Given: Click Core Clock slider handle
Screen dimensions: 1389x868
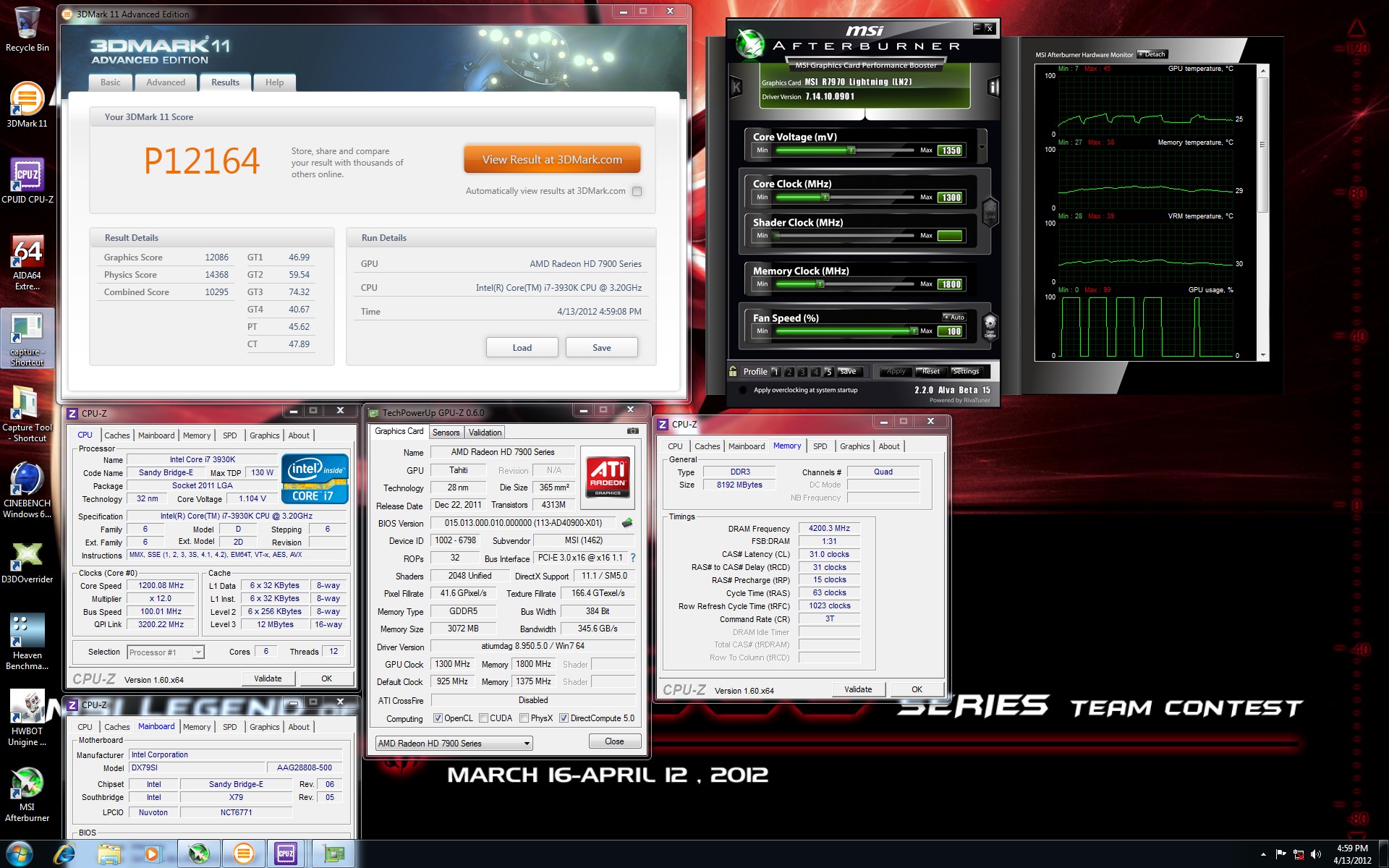Looking at the screenshot, I should [825, 197].
